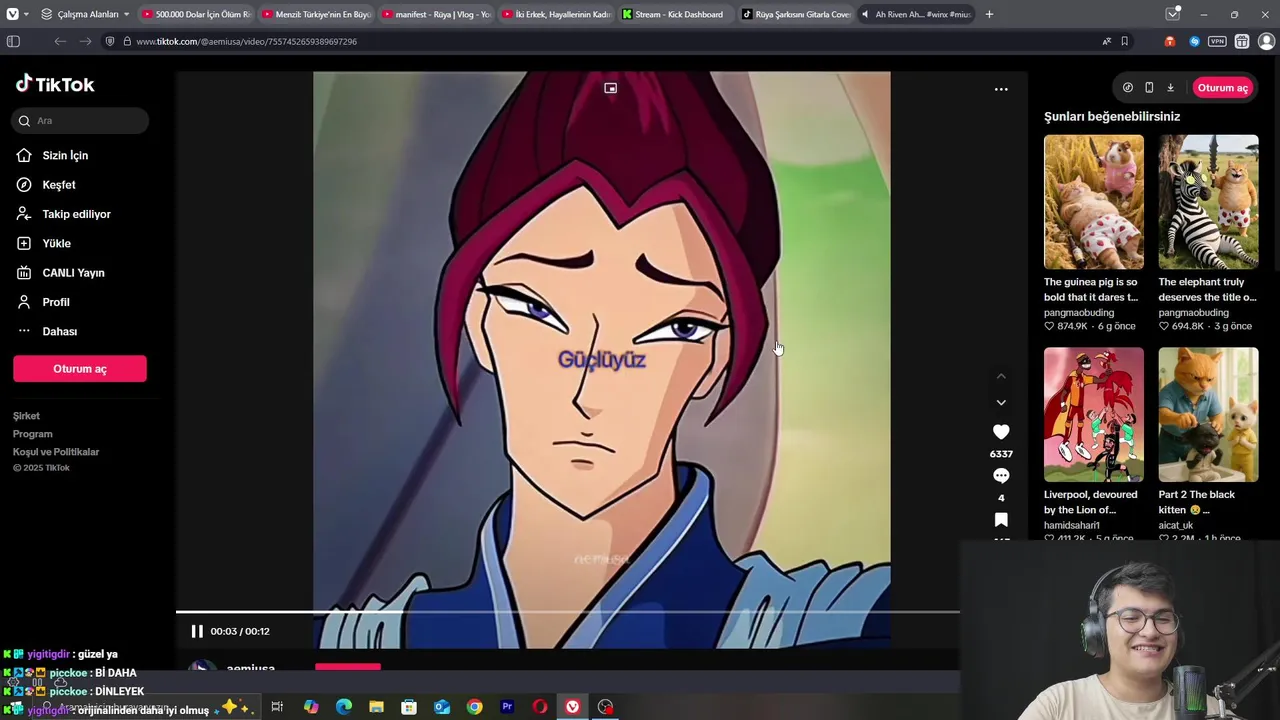Viewport: 1280px width, 720px height.
Task: Open Takip ediliyor page
Action: tap(76, 214)
